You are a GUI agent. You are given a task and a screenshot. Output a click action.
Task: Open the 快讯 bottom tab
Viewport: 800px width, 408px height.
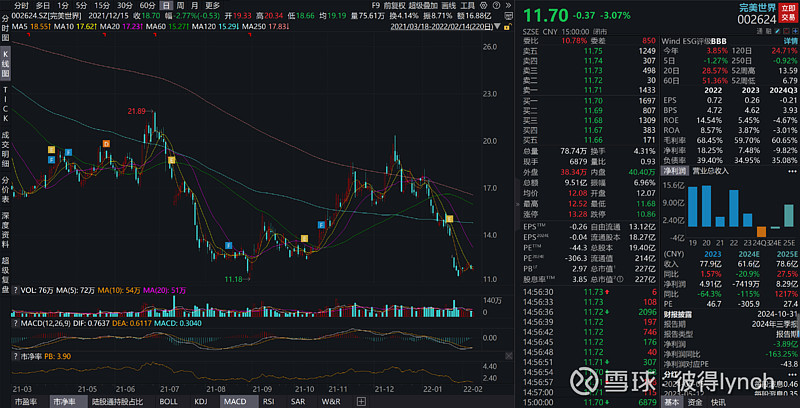pos(718,402)
